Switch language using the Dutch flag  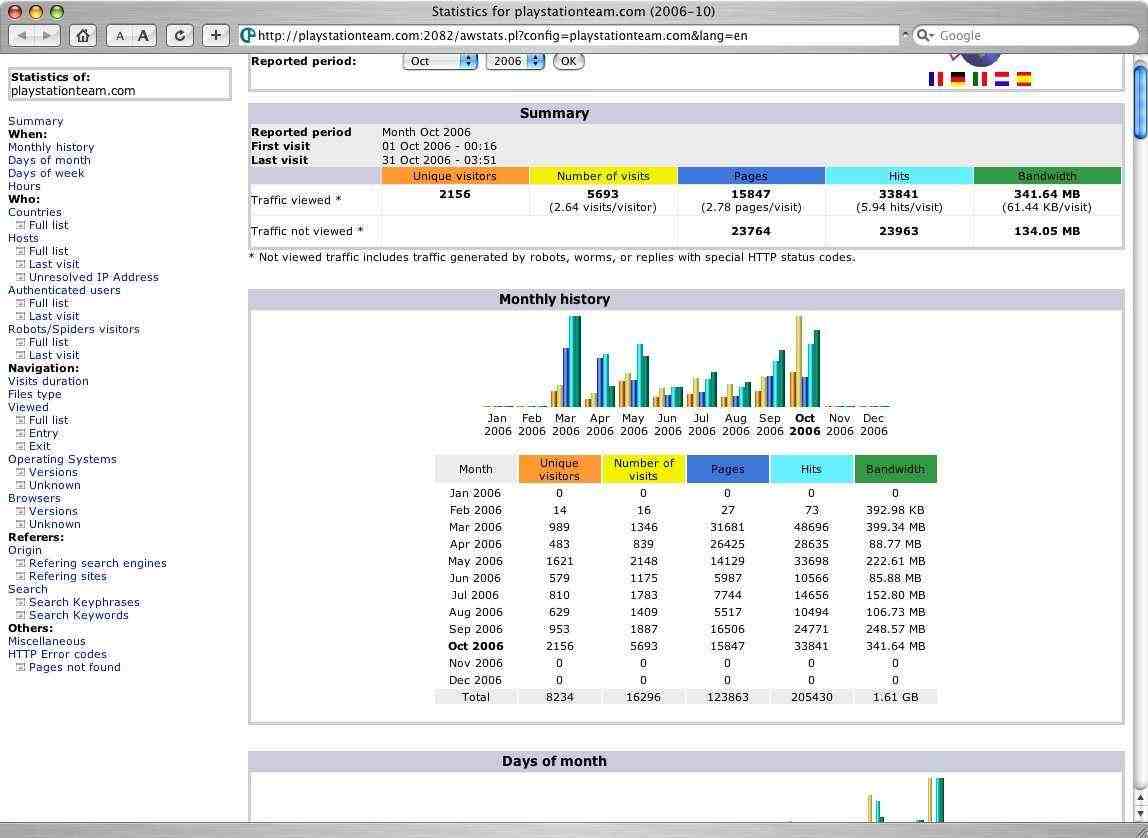point(1001,79)
